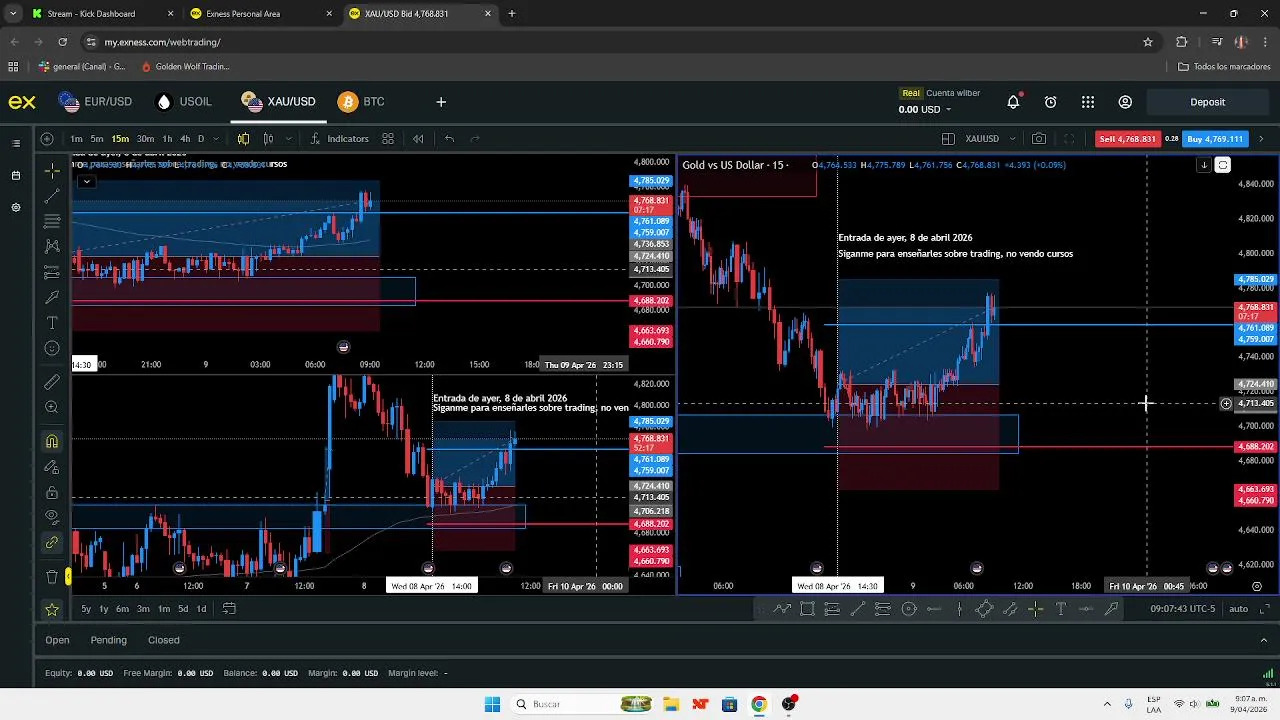Click the Sell 4,768.831 button
Viewport: 1280px width, 720px height.
1127,139
